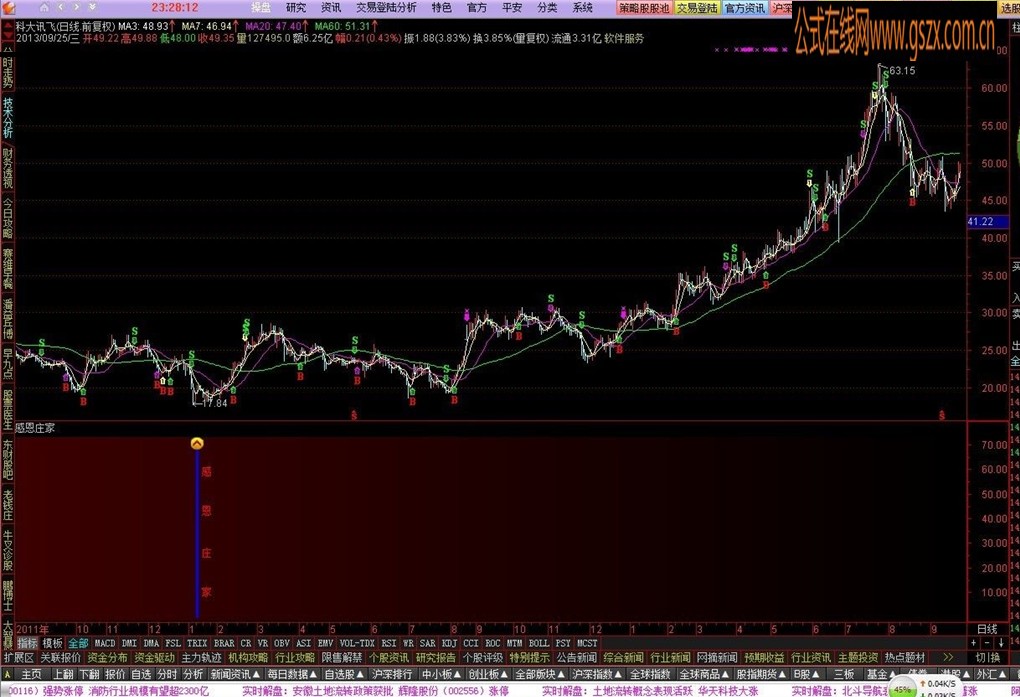Image resolution: width=1020 pixels, height=697 pixels.
Task: Expand the 新闻资讯 dropdown
Action: click(235, 674)
